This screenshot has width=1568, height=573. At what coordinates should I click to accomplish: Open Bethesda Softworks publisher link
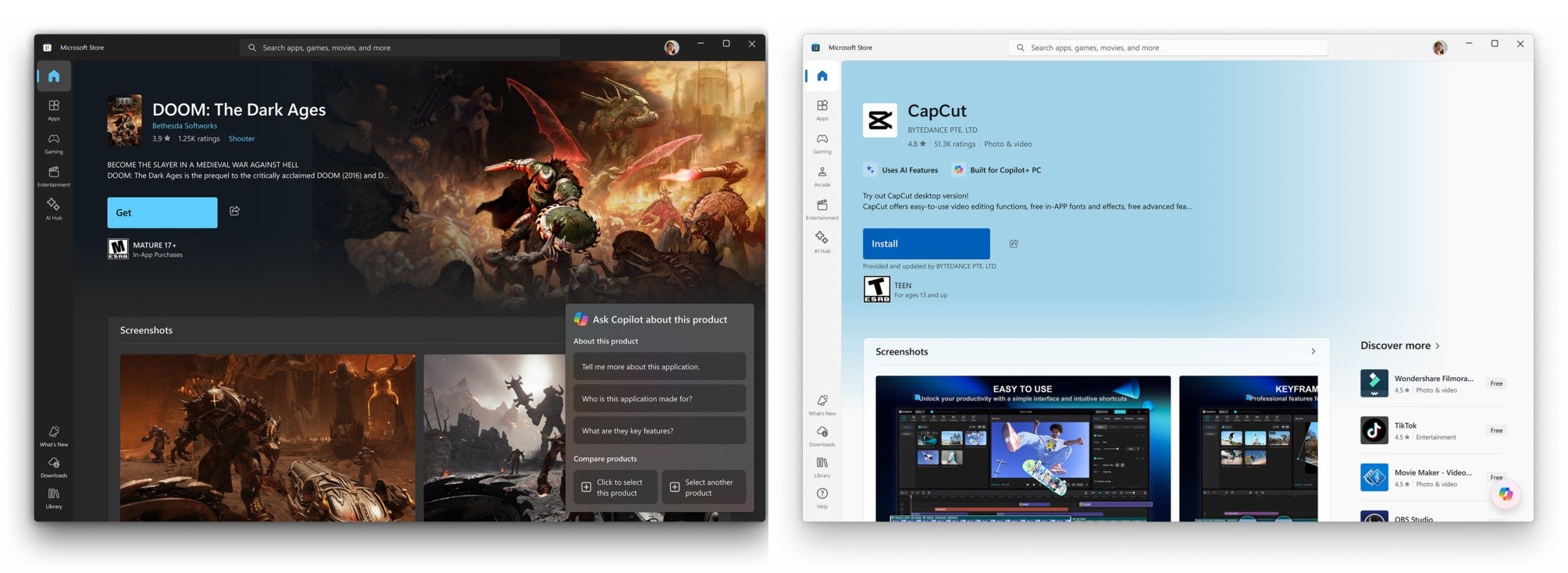click(184, 126)
